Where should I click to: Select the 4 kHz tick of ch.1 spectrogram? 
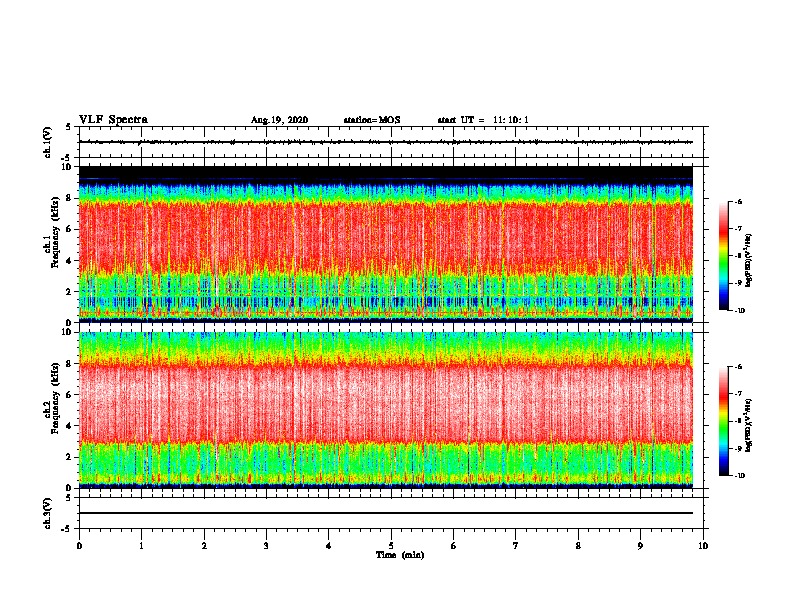click(x=70, y=261)
